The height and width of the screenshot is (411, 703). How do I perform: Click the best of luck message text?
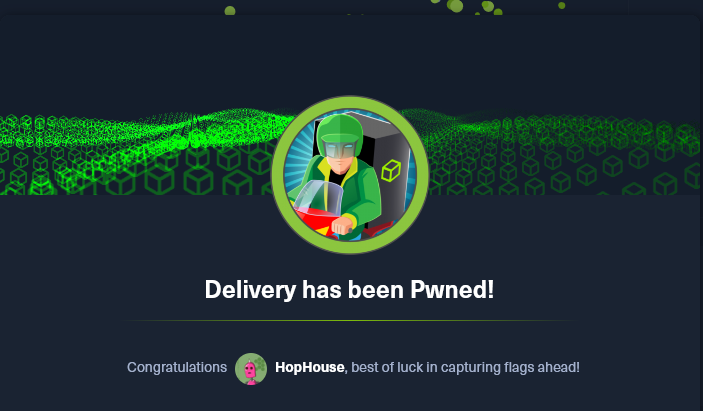click(x=465, y=368)
